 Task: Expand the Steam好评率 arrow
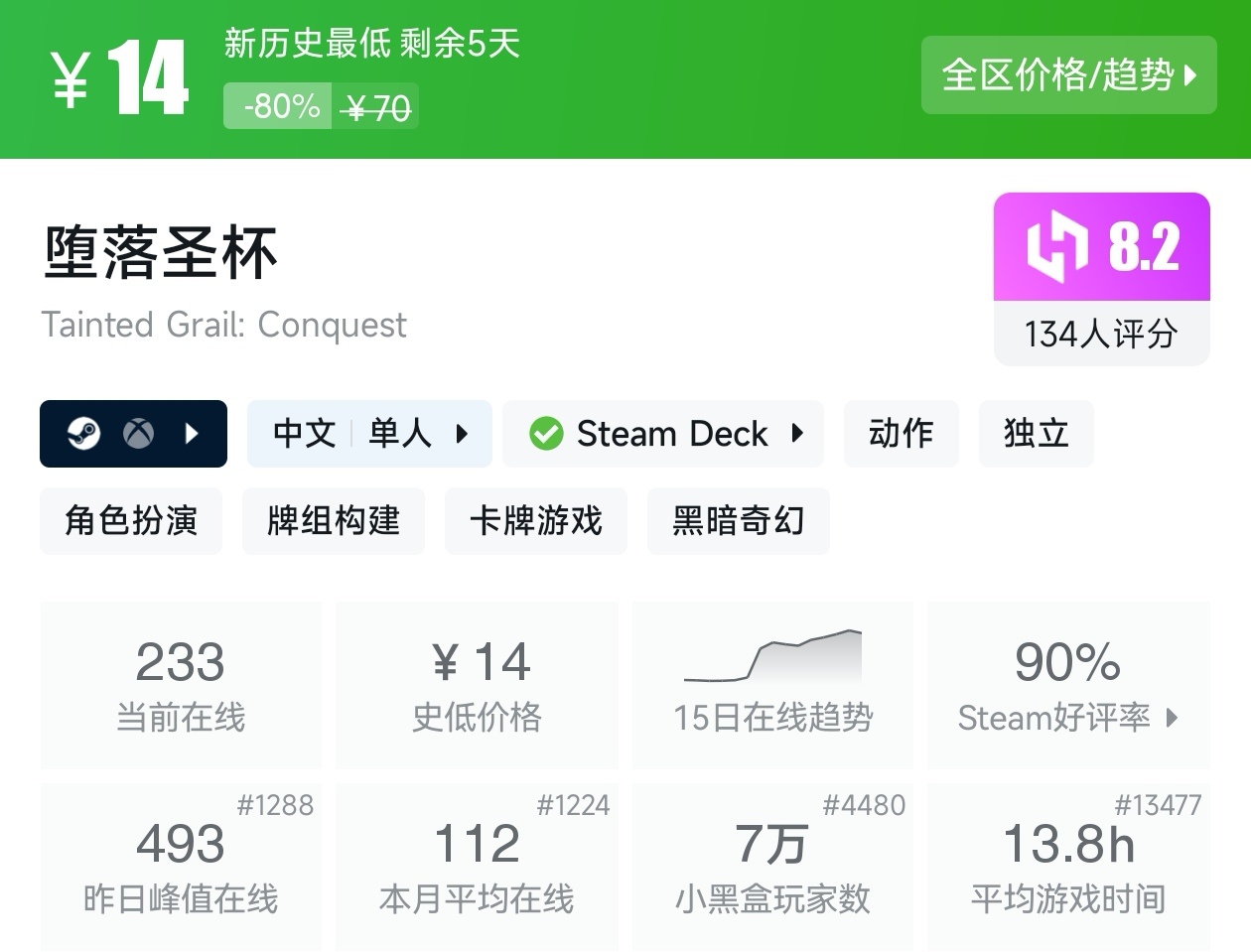tap(1172, 718)
